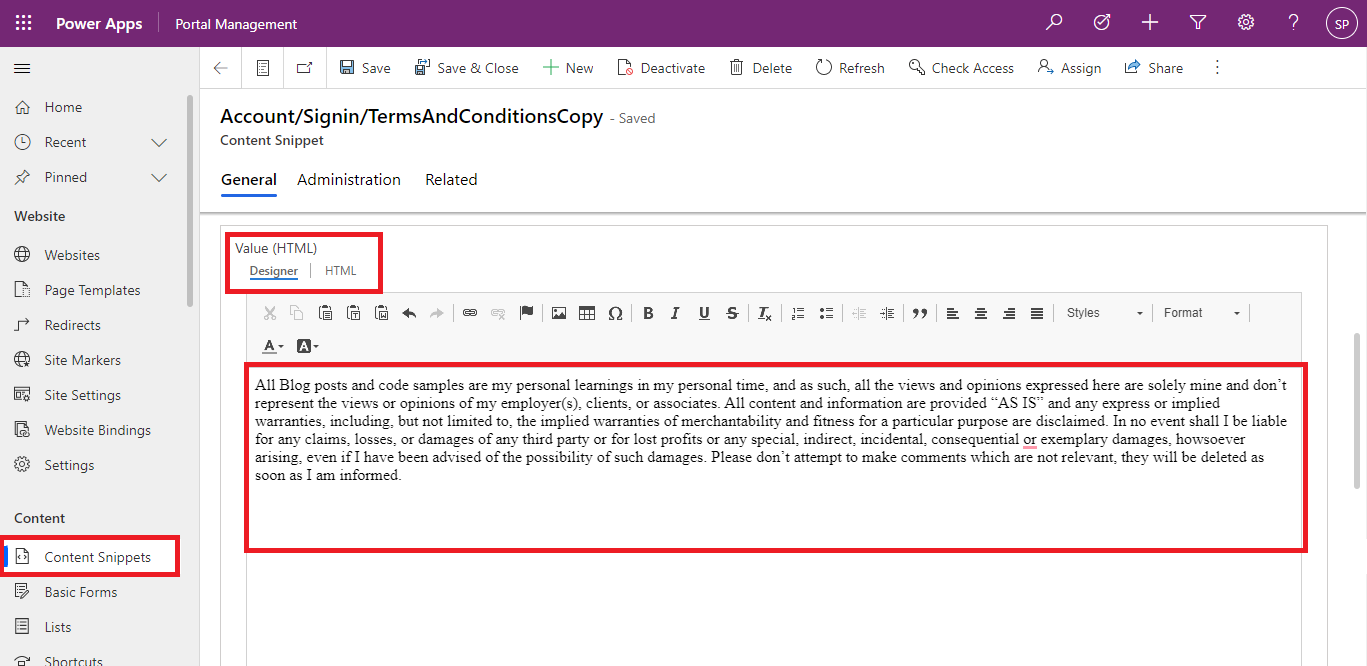Toggle underline formatting
This screenshot has height=666, width=1367.
coord(704,313)
